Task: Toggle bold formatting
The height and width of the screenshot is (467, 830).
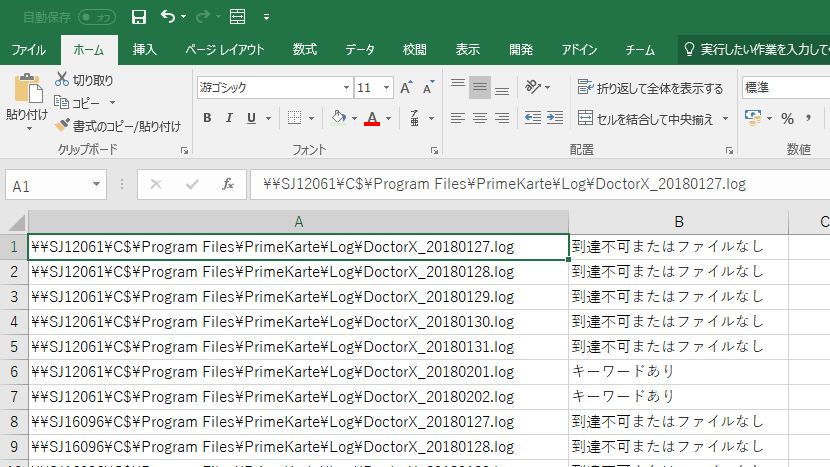Action: [208, 118]
